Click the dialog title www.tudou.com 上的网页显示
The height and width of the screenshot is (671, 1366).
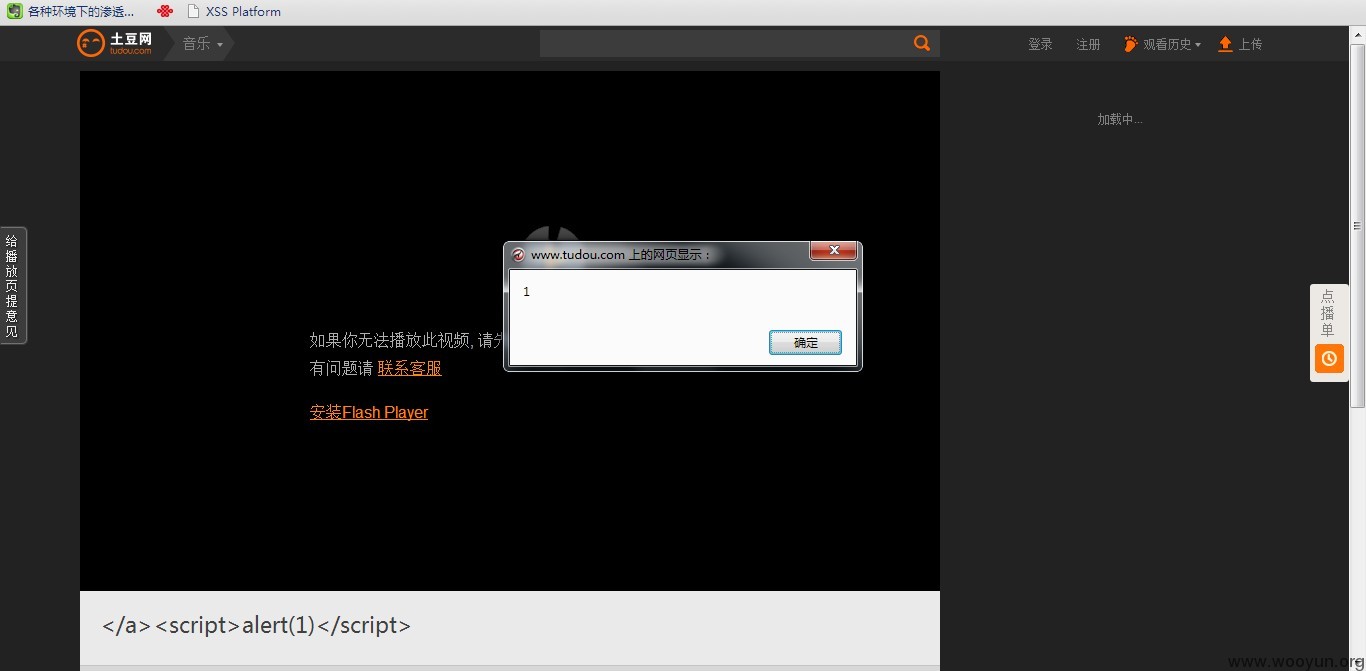pos(620,255)
